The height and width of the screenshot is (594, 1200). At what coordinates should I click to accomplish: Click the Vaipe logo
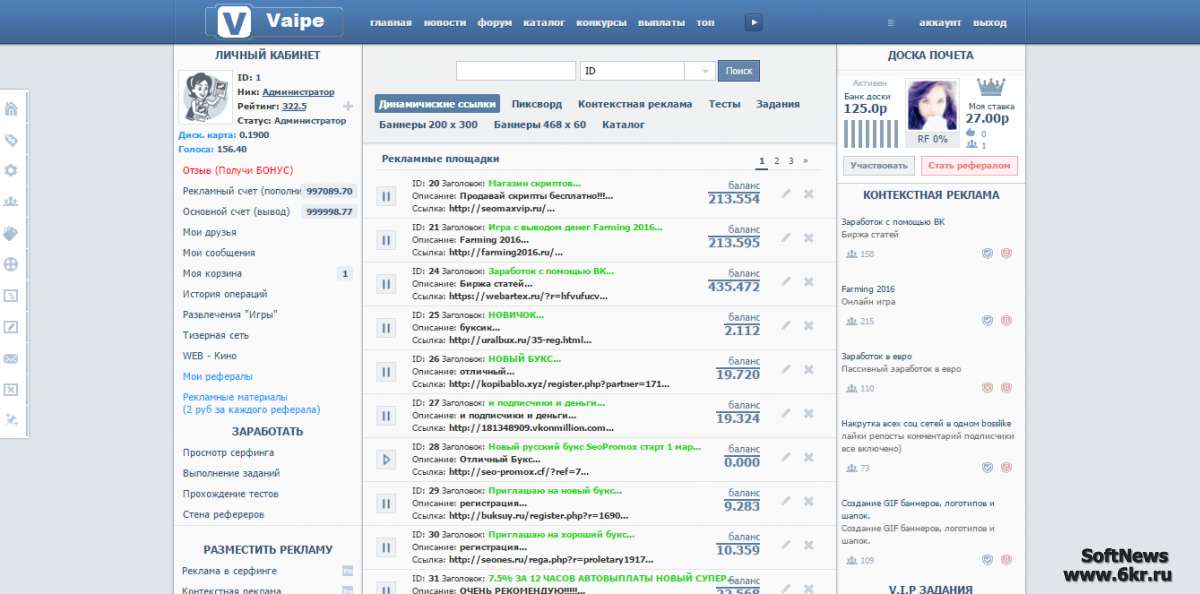273,22
